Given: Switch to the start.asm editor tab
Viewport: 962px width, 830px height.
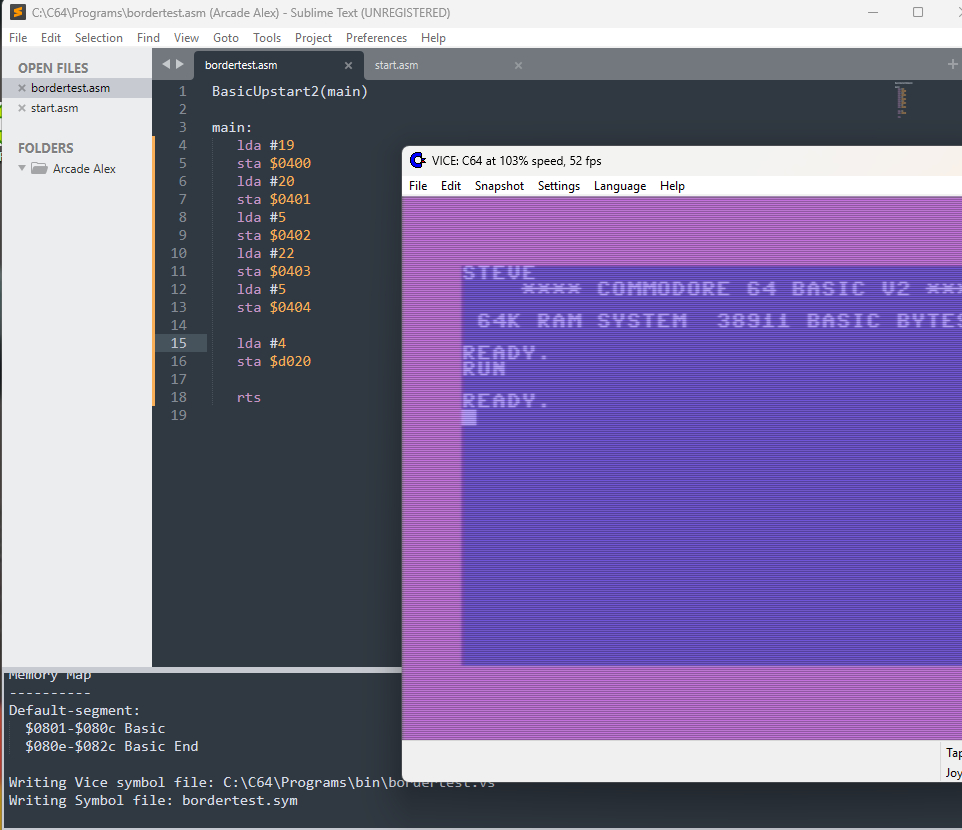Looking at the screenshot, I should pos(396,66).
